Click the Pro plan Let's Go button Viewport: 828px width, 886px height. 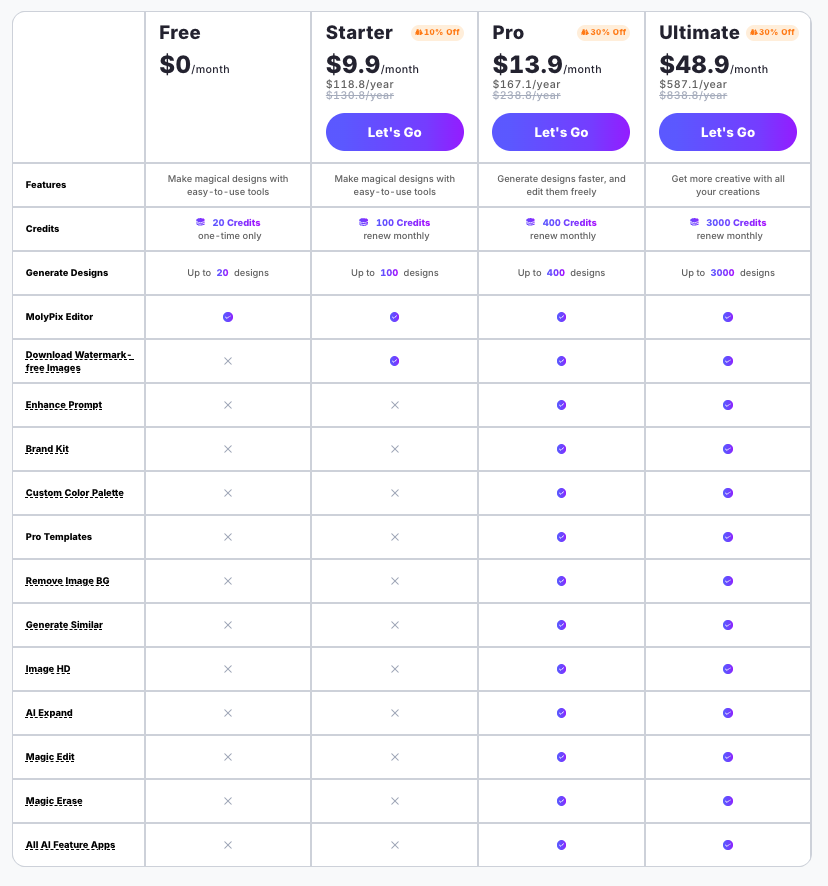561,132
